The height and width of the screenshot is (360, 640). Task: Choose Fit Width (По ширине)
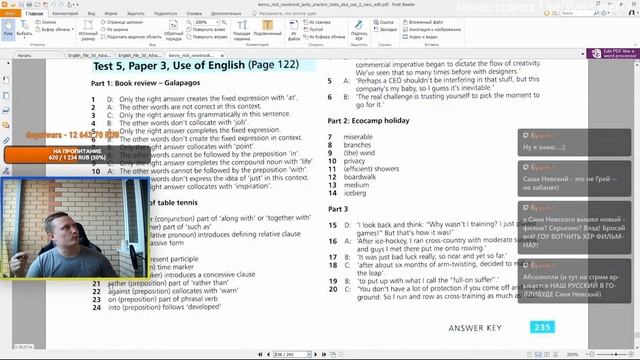114,30
